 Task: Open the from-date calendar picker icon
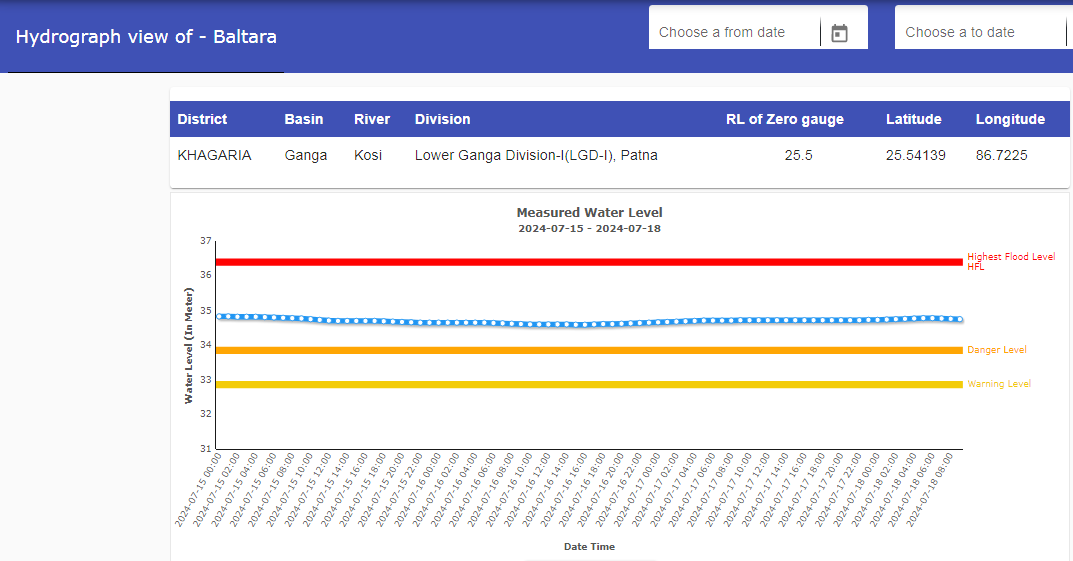point(839,33)
